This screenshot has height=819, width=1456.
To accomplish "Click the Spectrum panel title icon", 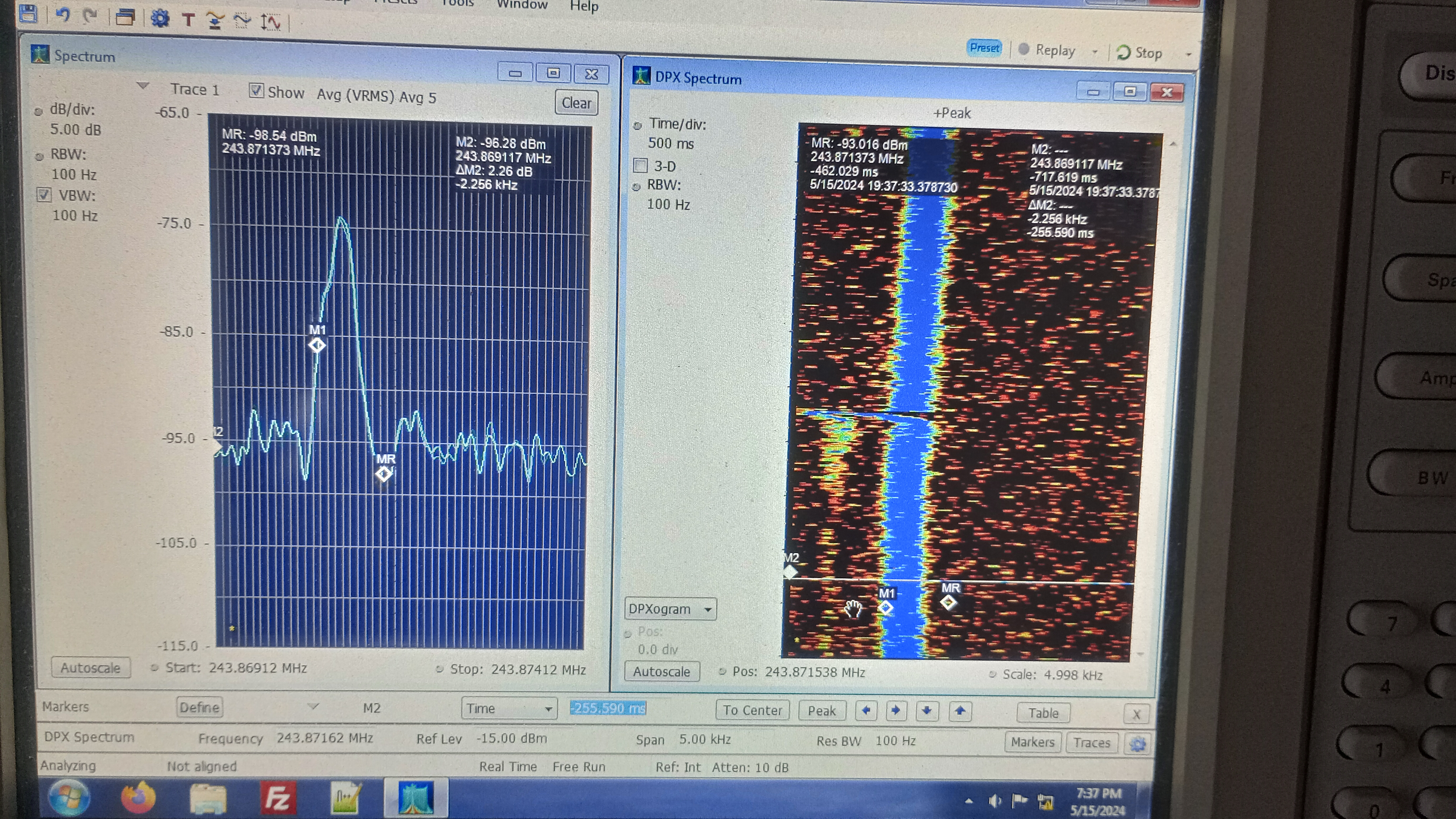I will click(x=40, y=54).
